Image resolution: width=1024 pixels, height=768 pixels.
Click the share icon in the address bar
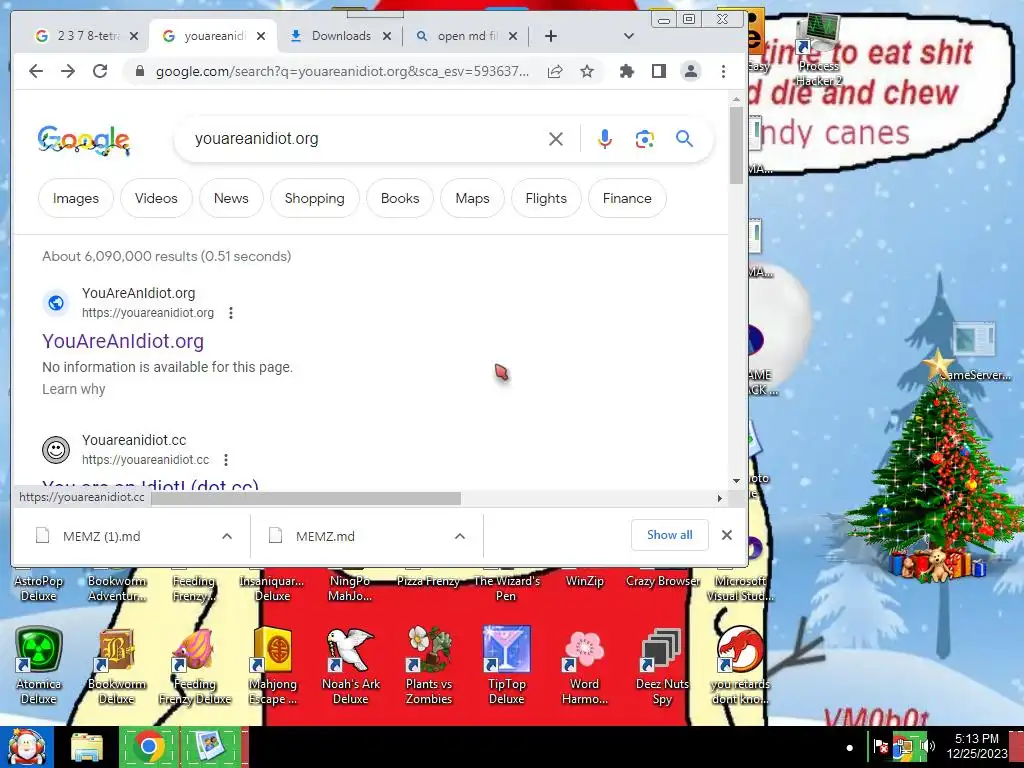click(555, 71)
